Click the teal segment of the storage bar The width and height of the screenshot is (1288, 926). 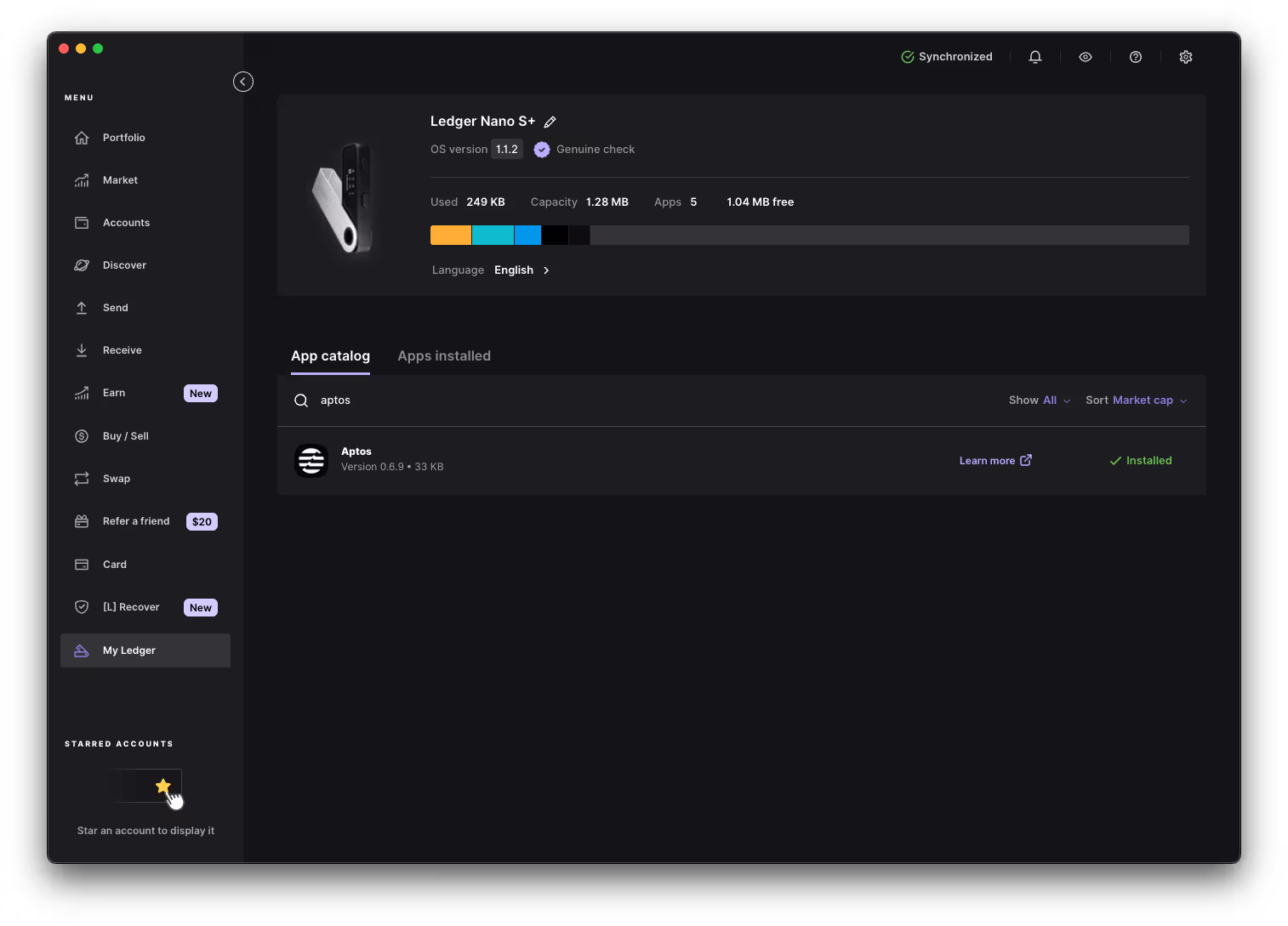493,236
